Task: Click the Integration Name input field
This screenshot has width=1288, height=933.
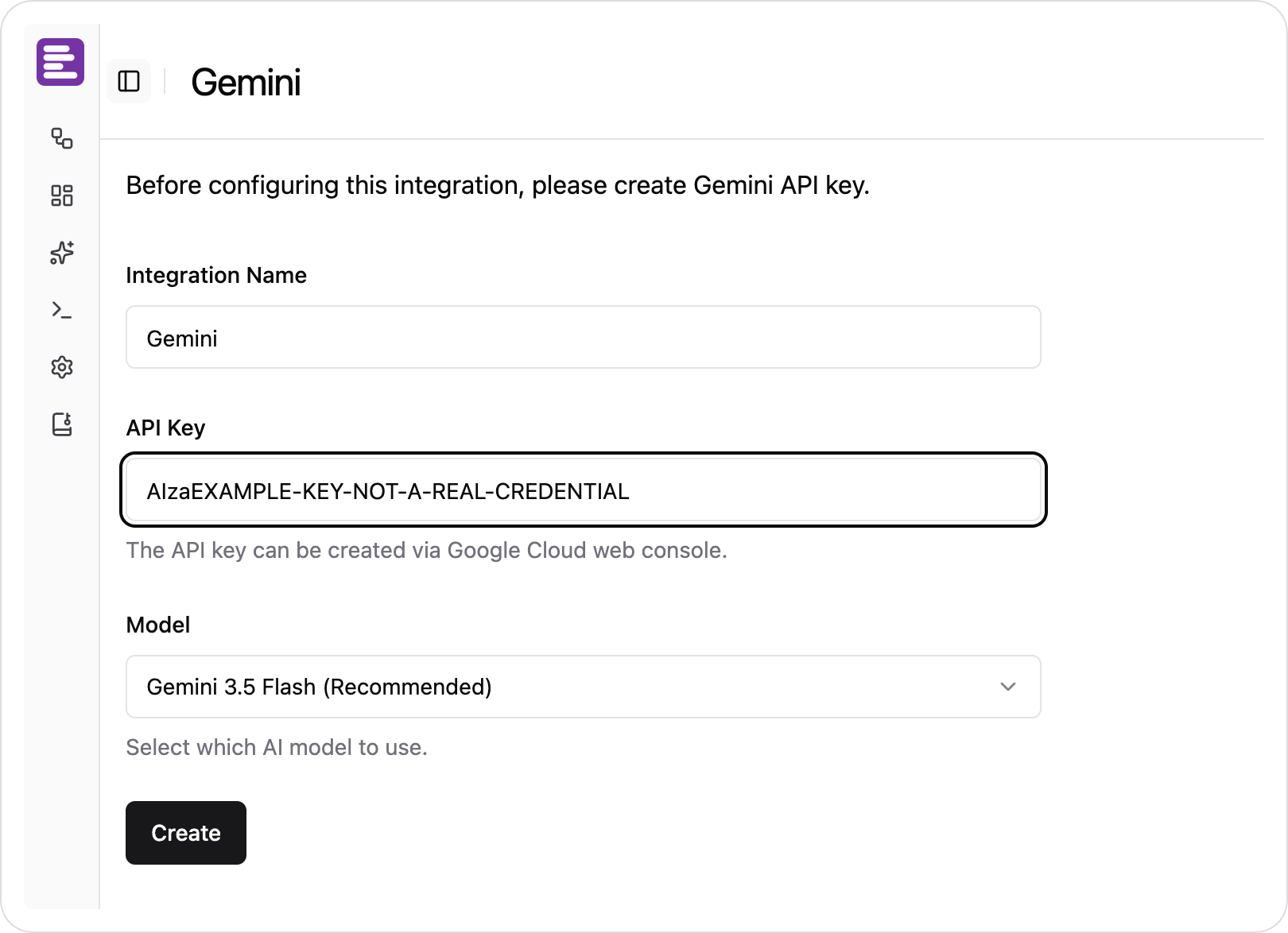Action: [x=584, y=337]
